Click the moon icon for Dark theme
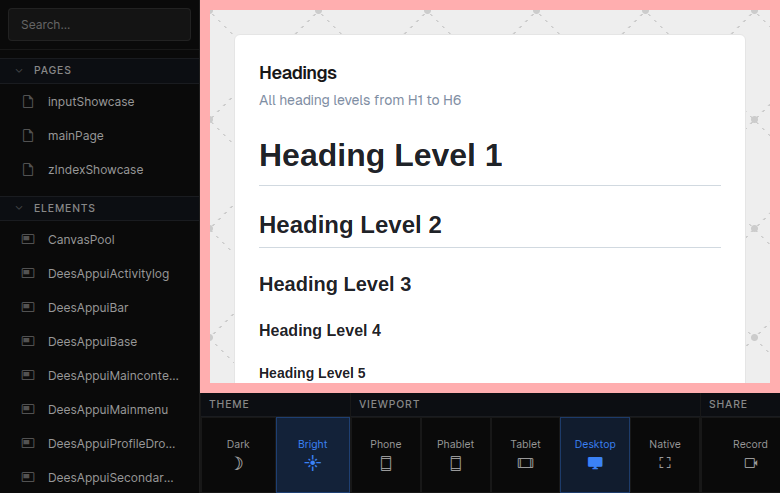The height and width of the screenshot is (493, 780). [238, 463]
